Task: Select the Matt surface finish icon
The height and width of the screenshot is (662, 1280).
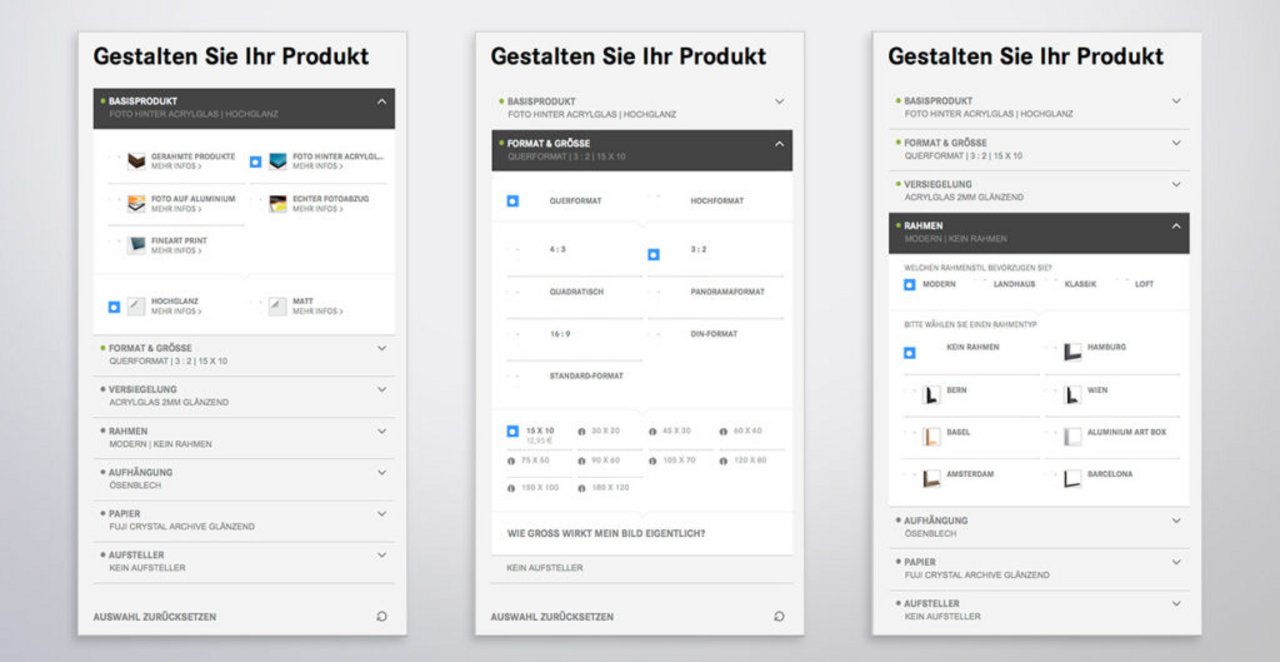Action: coord(278,306)
